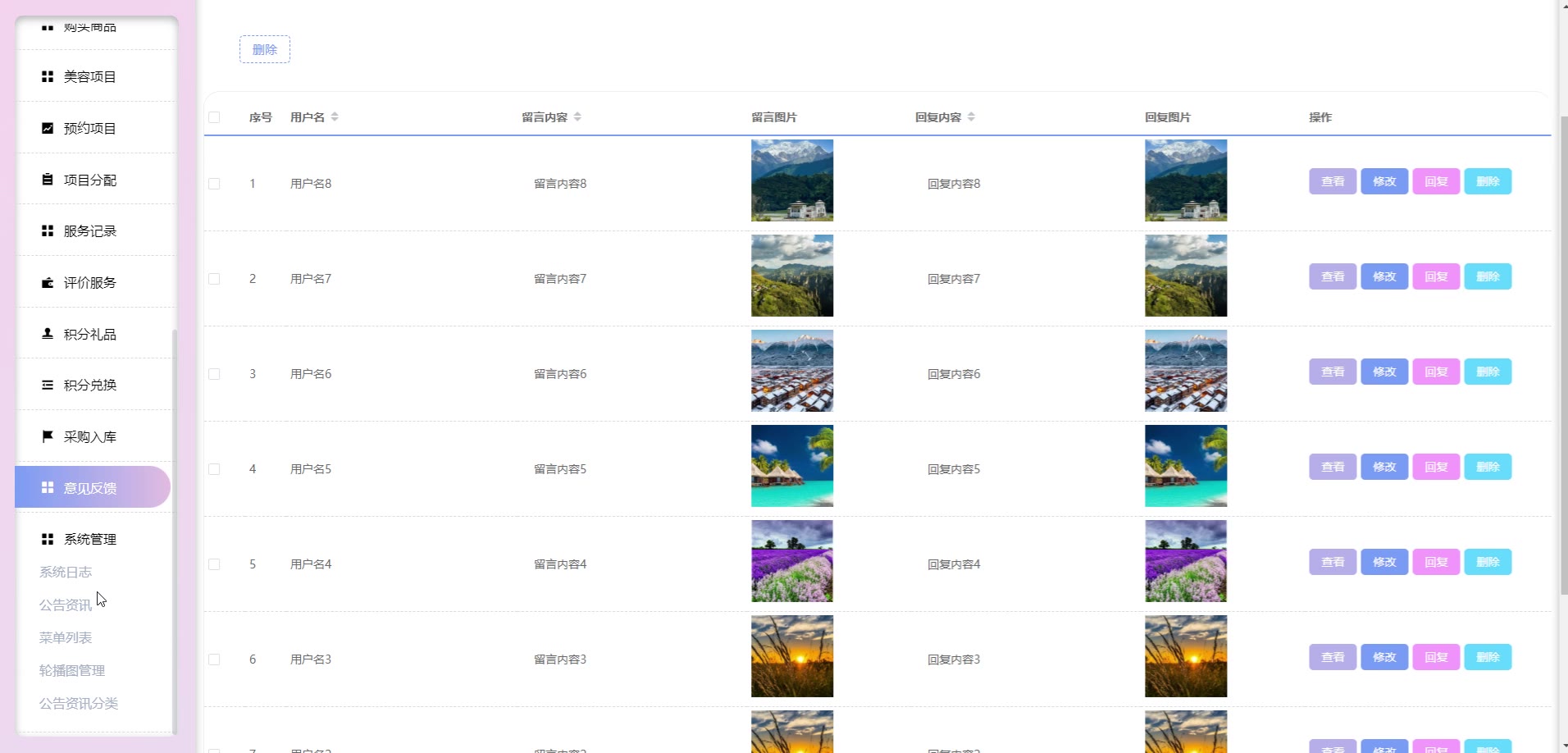Viewport: 1568px width, 753px height.
Task: Click 修改 for 用户名6 row
Action: [1384, 372]
